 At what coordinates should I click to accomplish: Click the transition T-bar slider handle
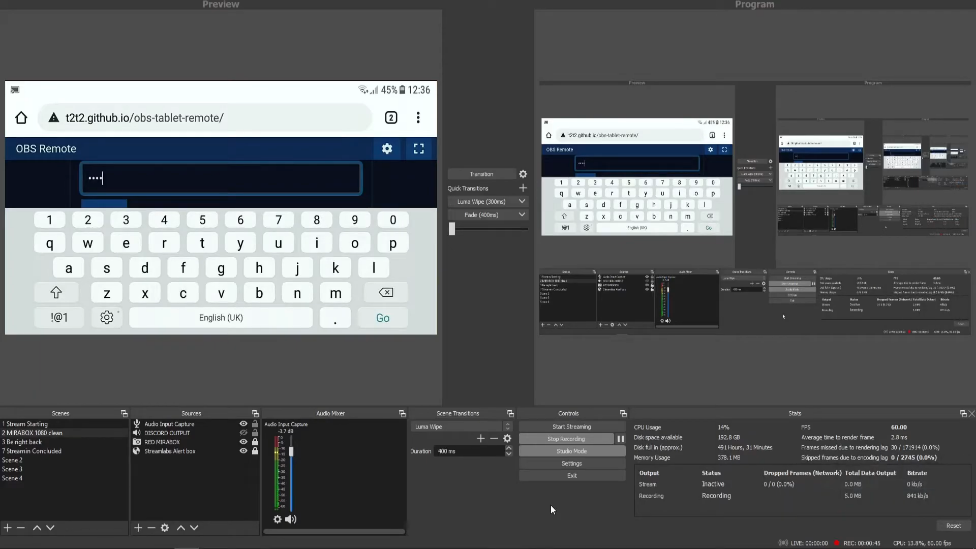point(452,228)
